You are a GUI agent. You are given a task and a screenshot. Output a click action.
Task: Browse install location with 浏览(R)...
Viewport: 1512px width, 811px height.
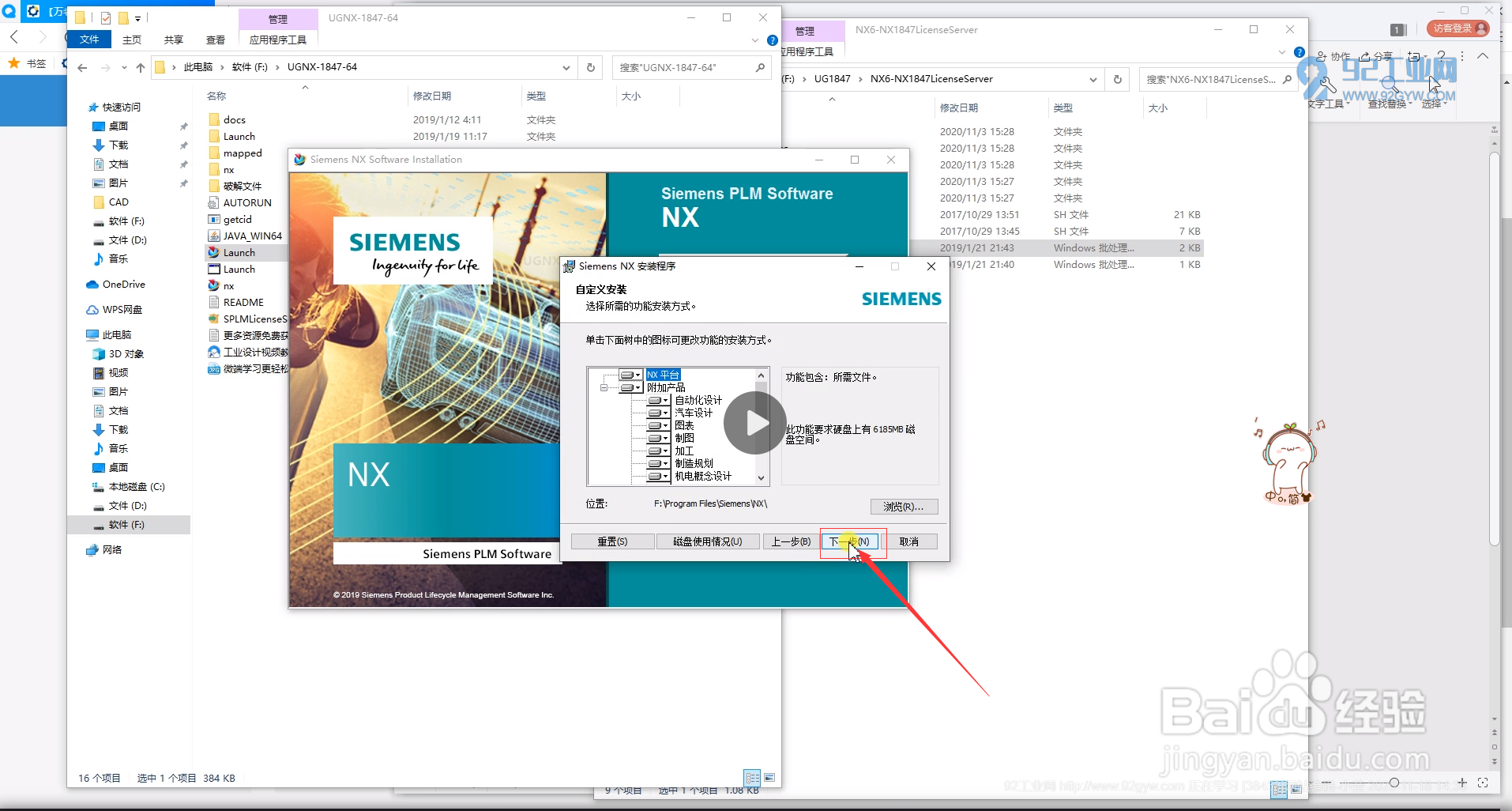point(904,507)
